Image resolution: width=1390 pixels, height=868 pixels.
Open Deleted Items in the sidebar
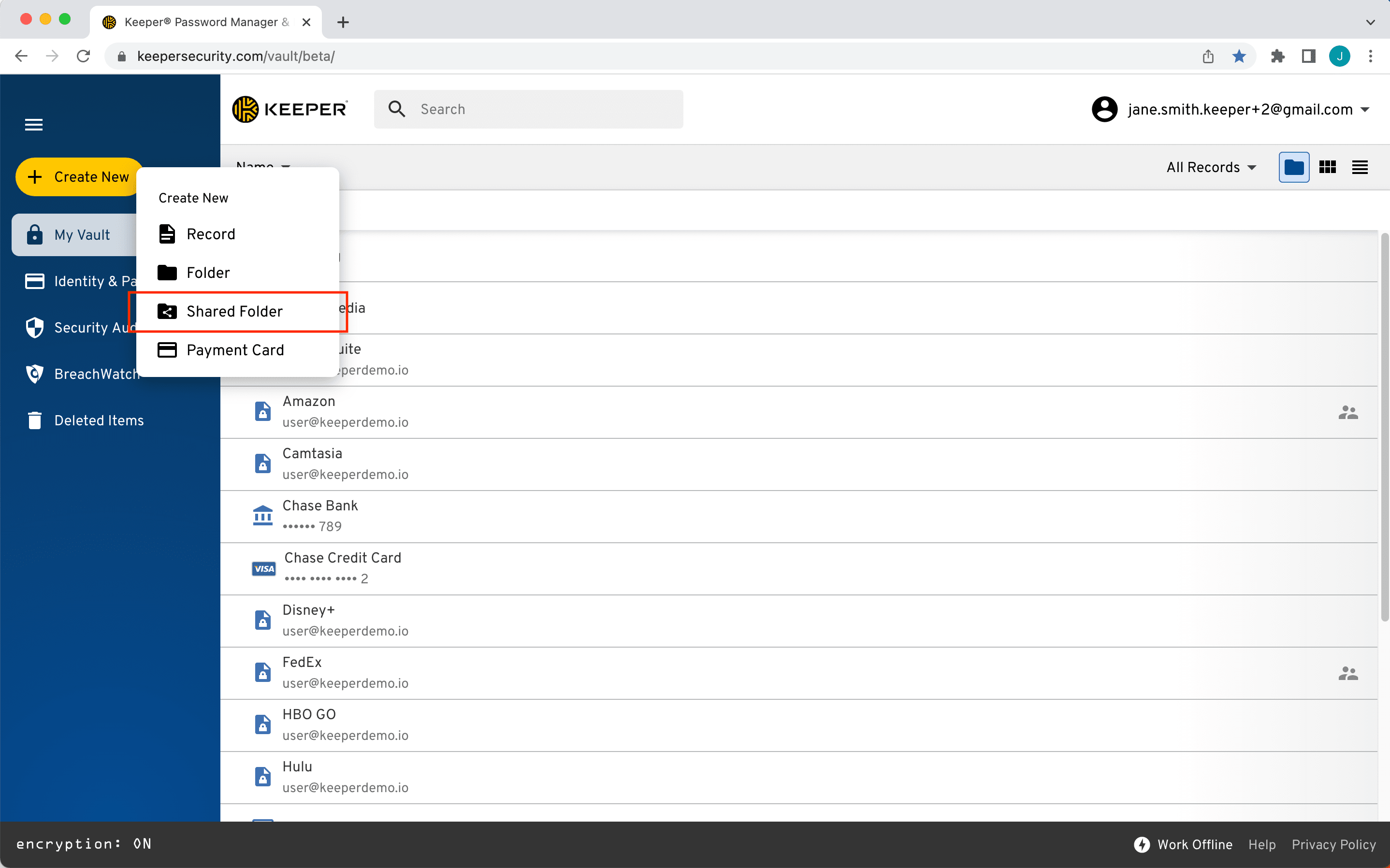(85, 420)
